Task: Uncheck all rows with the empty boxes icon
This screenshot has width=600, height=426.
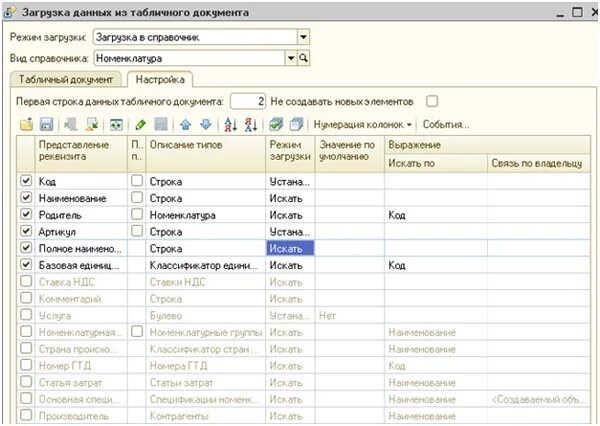Action: pos(297,124)
